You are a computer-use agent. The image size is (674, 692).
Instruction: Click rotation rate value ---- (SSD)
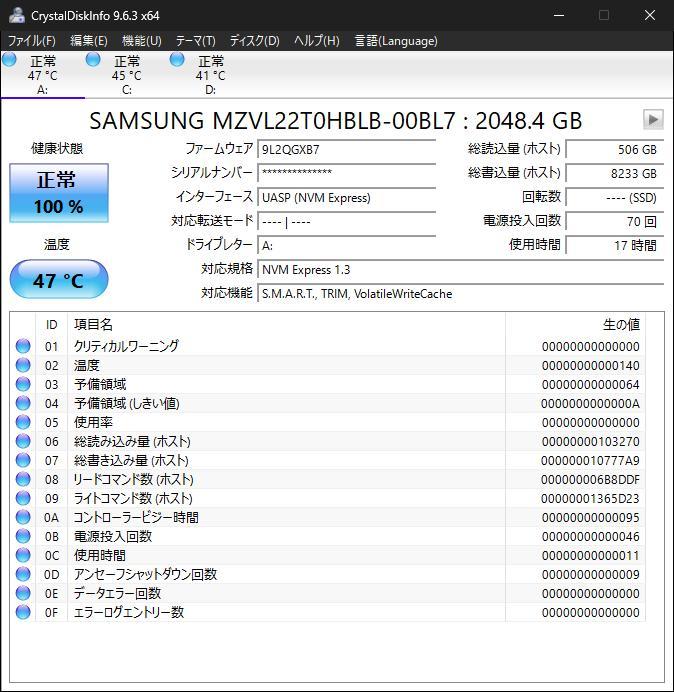click(x=615, y=197)
